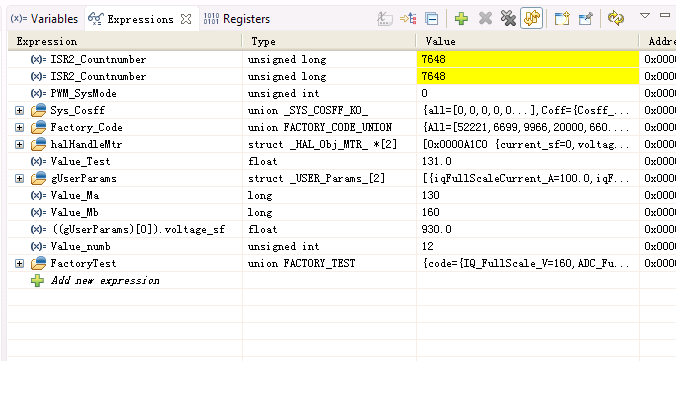Expand the gUserParams struct node
Image resolution: width=676 pixels, height=400 pixels.
[x=19, y=178]
